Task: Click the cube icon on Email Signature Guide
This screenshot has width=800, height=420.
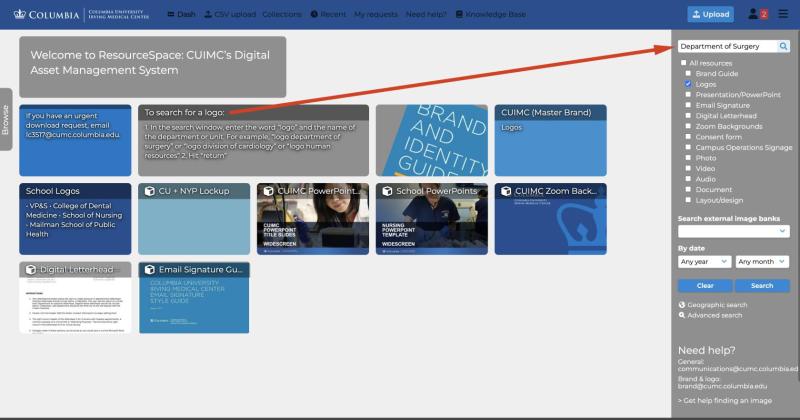Action: (149, 269)
